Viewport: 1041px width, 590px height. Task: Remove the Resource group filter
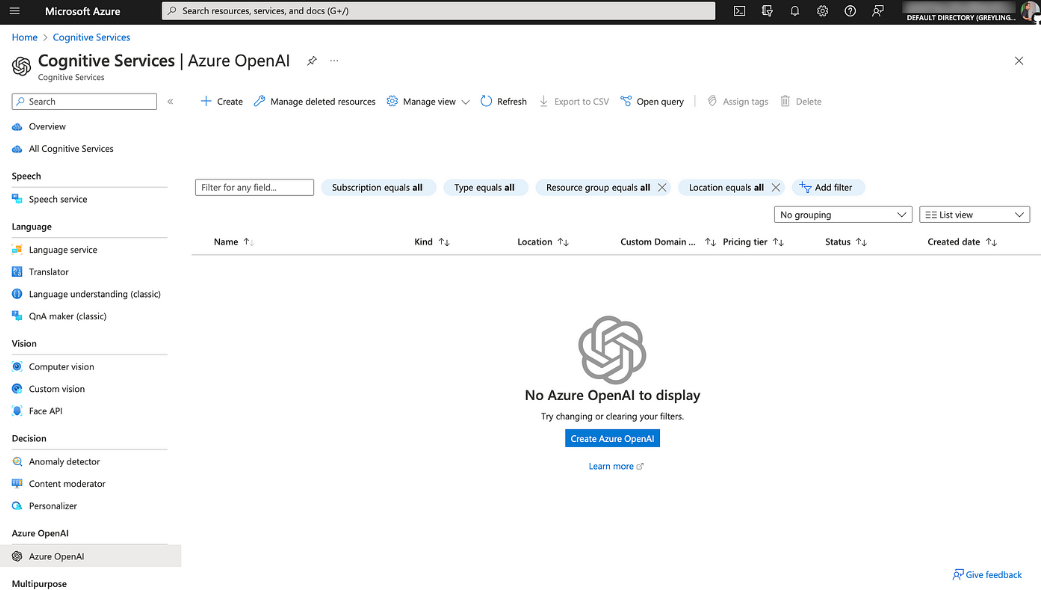662,188
